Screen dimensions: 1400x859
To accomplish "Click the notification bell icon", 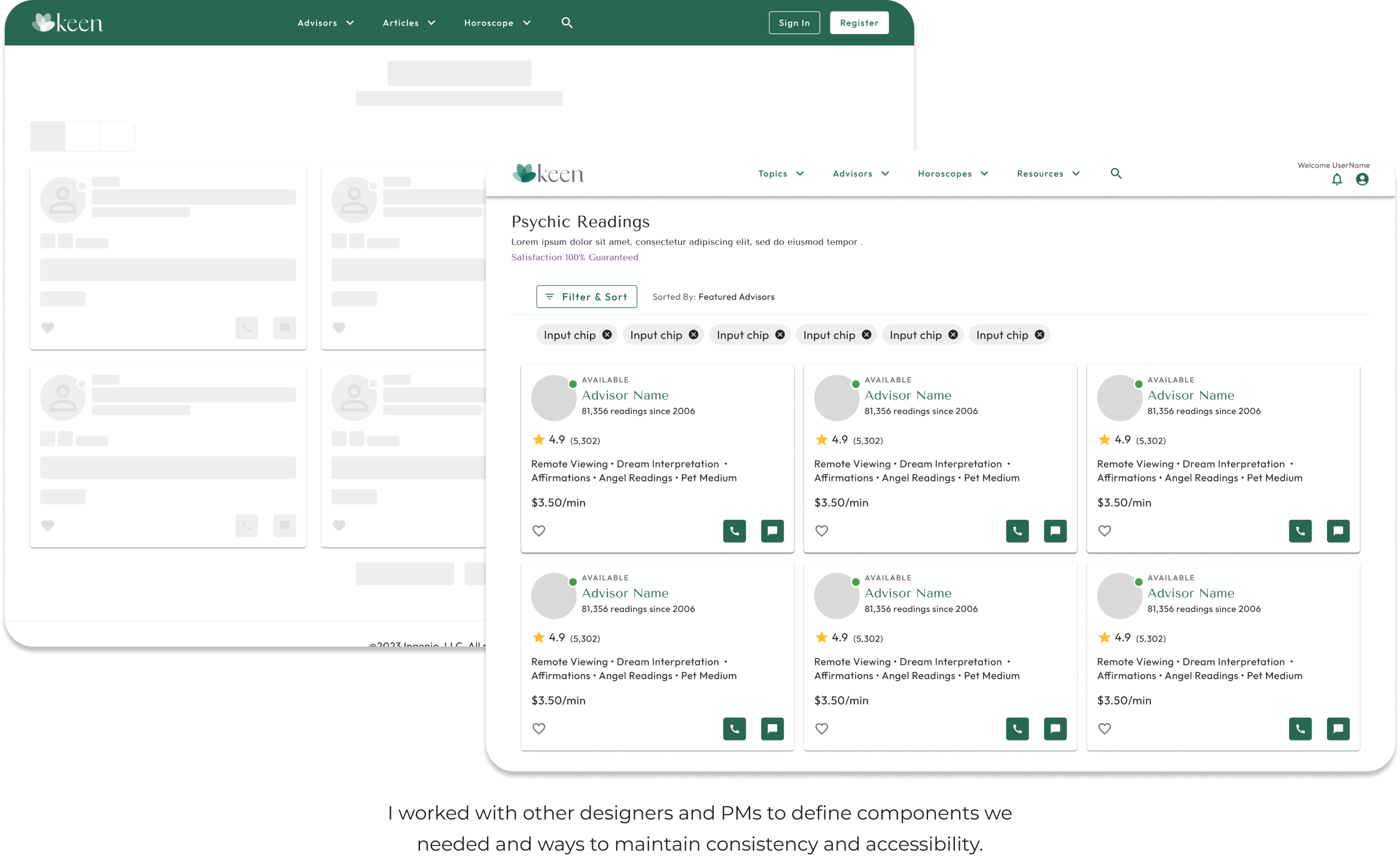I will [x=1337, y=179].
